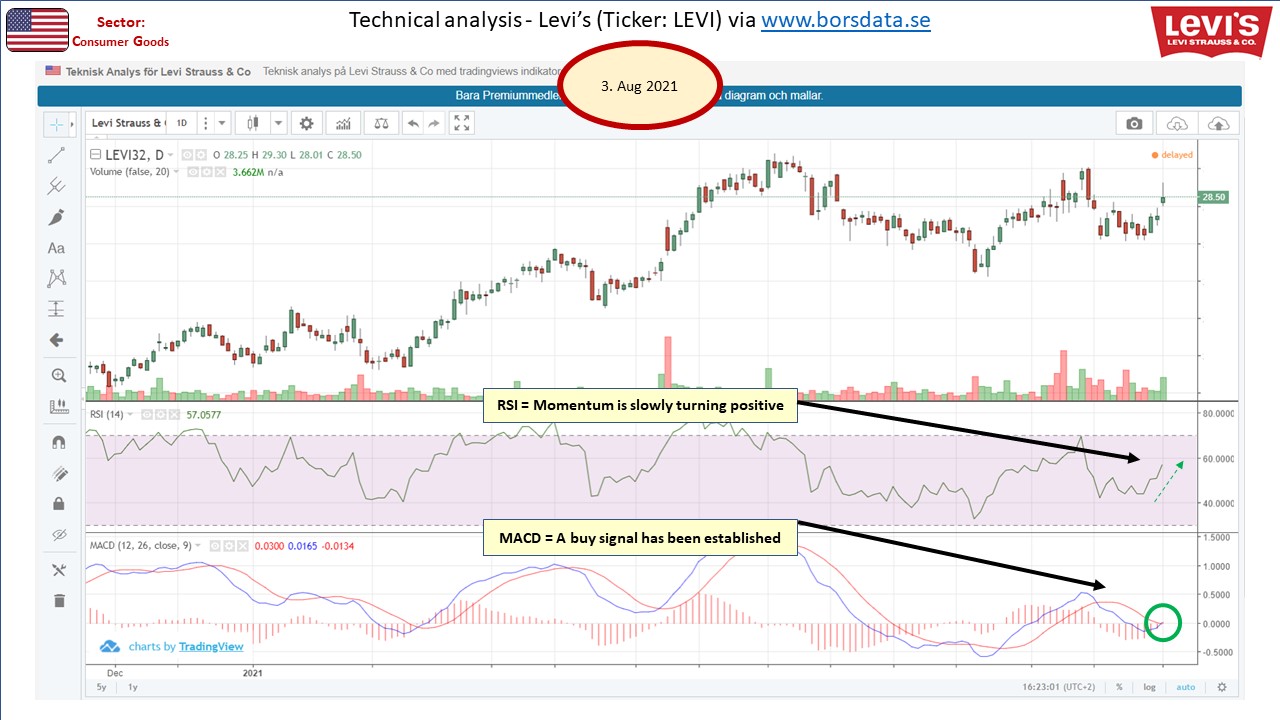The height and width of the screenshot is (720, 1280).
Task: Toggle lock all drawing tools padlock
Action: [x=57, y=503]
